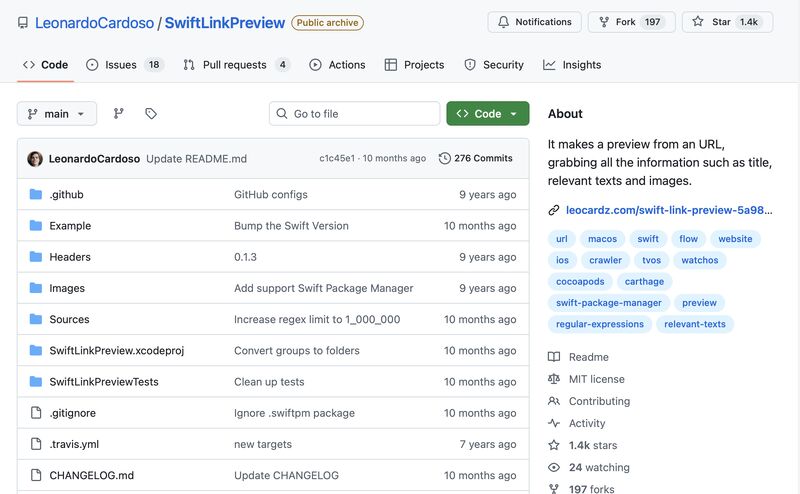
Task: Open the 276 Commits history link
Action: click(476, 158)
